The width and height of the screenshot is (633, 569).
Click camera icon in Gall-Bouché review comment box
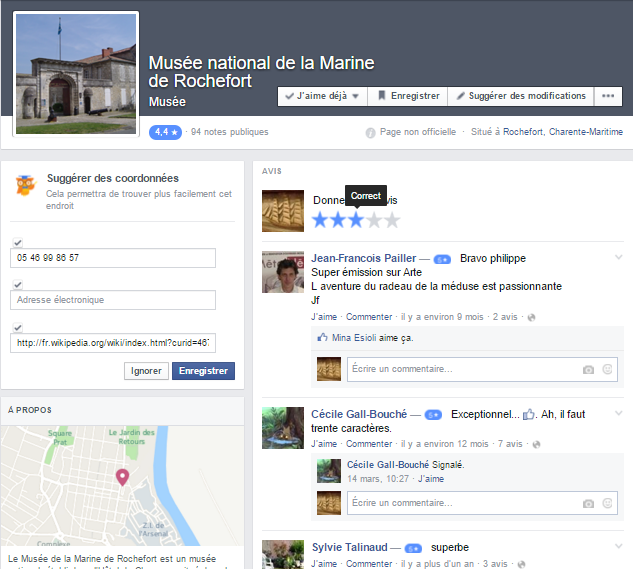pos(588,504)
